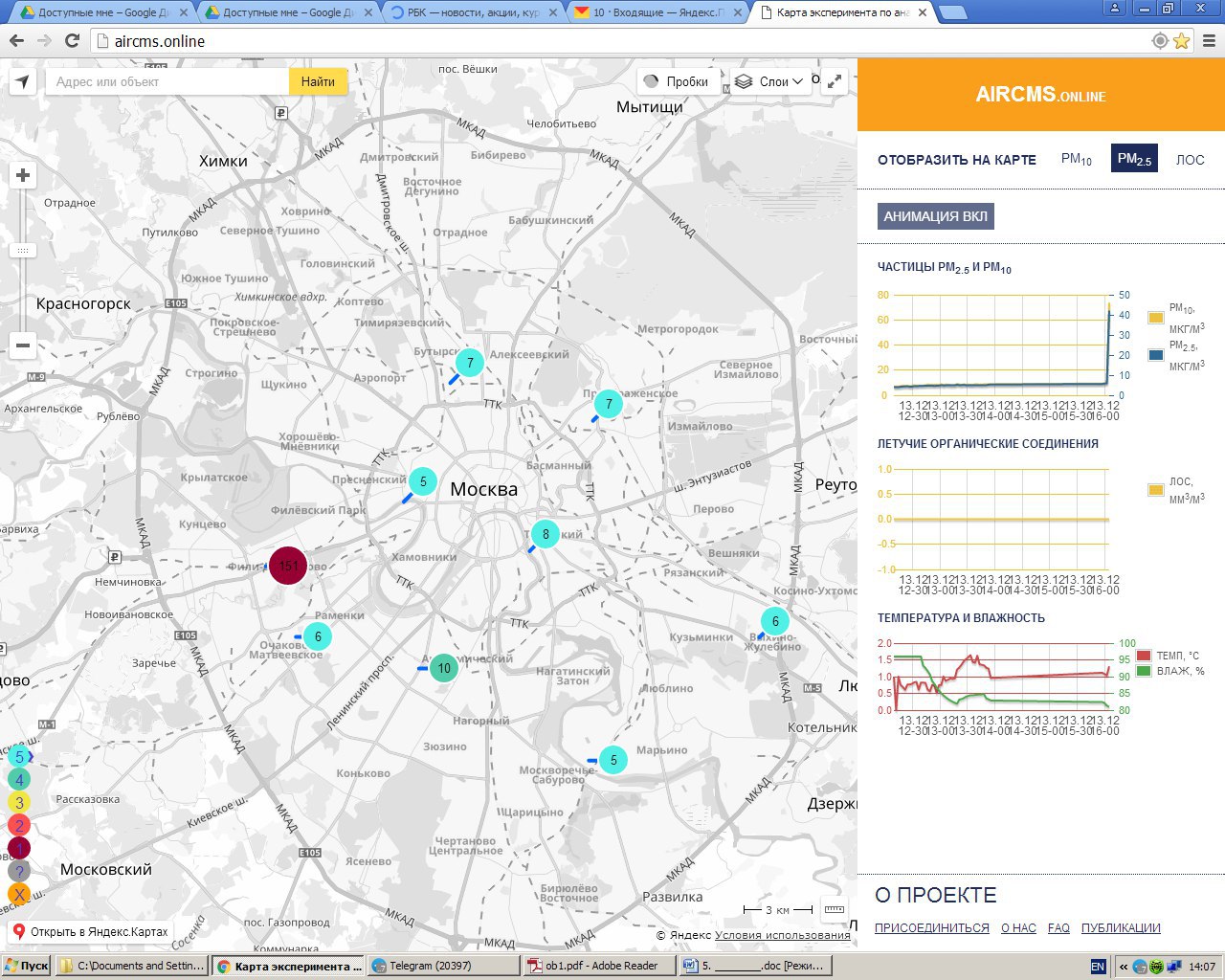This screenshot has width=1225, height=980.
Task: Open the ПУБЛИКАЦИИ link
Action: [x=1121, y=928]
